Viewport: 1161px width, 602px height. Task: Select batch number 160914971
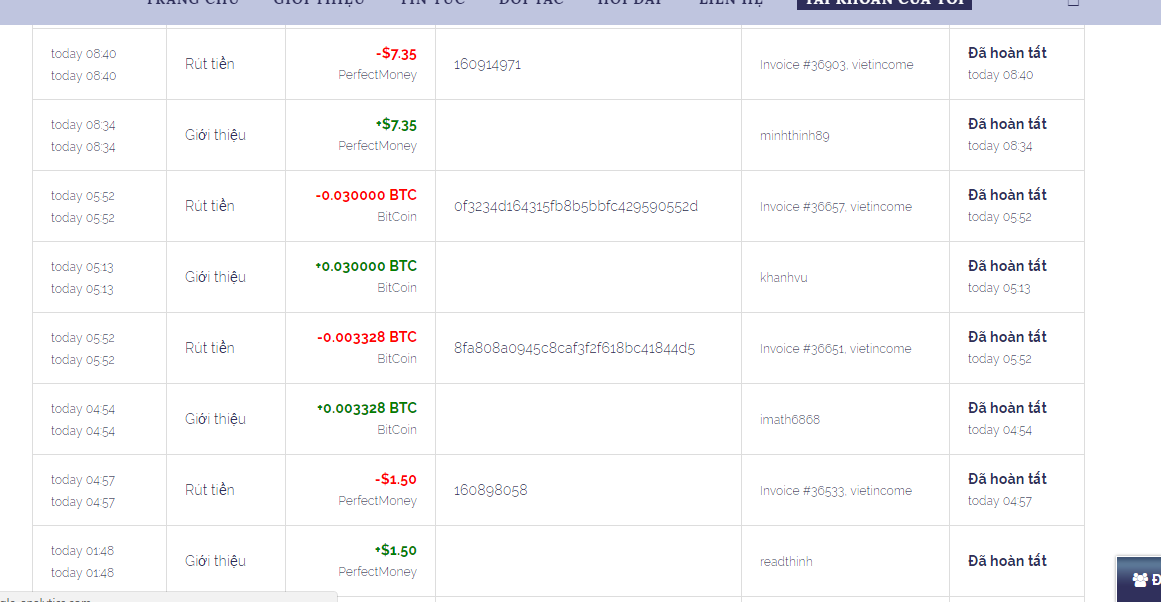tap(487, 64)
